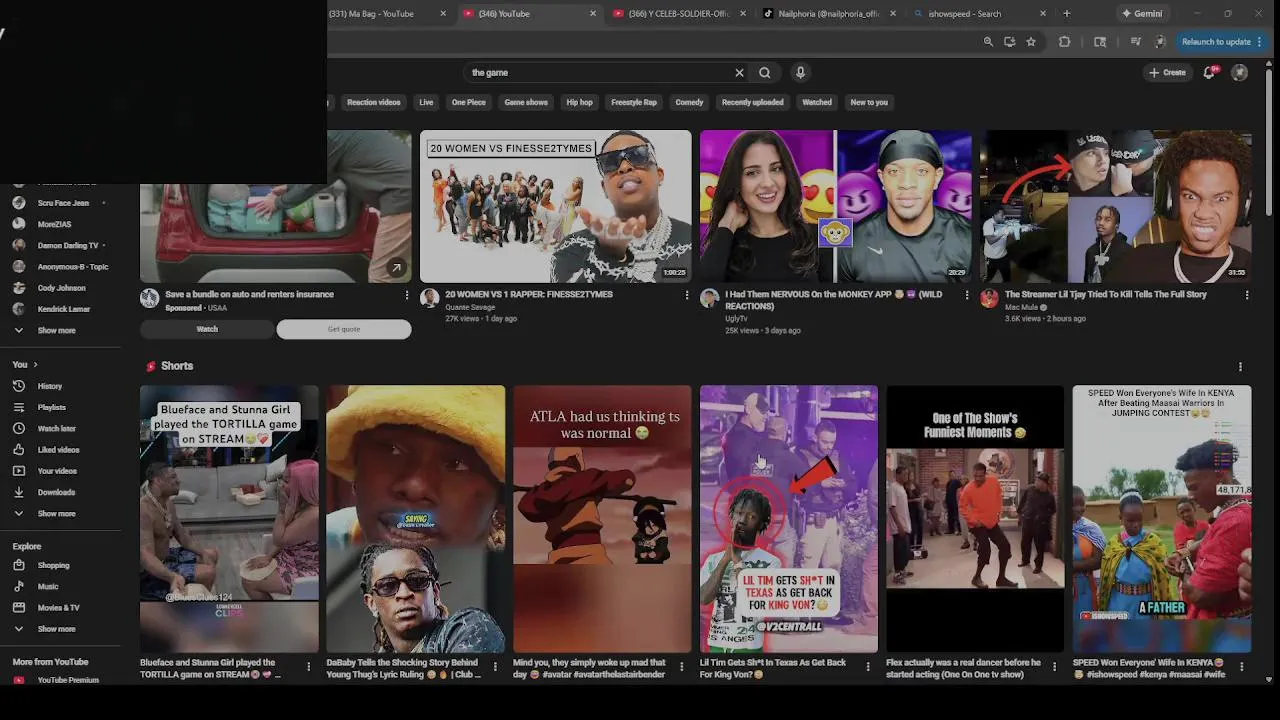This screenshot has height=720, width=1280.
Task: Open Playlists in the sidebar
Action: point(51,407)
